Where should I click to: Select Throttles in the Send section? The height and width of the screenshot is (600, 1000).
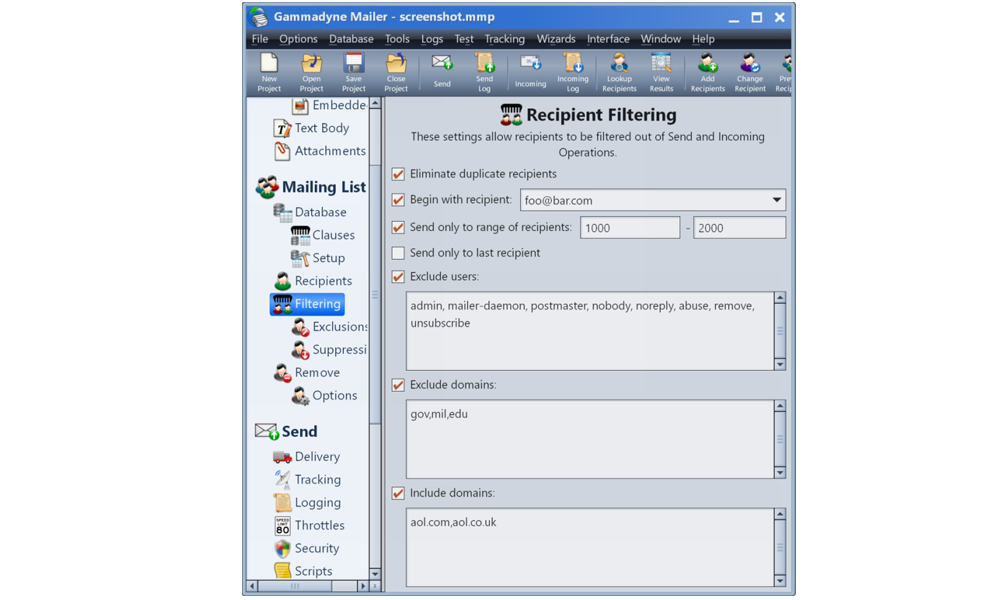pyautogui.click(x=319, y=526)
